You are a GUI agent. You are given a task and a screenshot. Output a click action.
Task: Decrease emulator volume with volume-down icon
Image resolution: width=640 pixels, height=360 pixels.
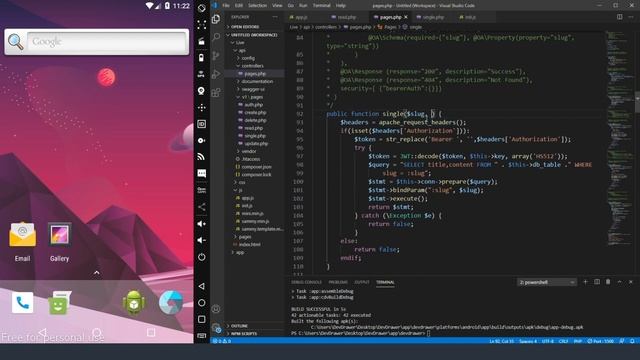pyautogui.click(x=202, y=240)
